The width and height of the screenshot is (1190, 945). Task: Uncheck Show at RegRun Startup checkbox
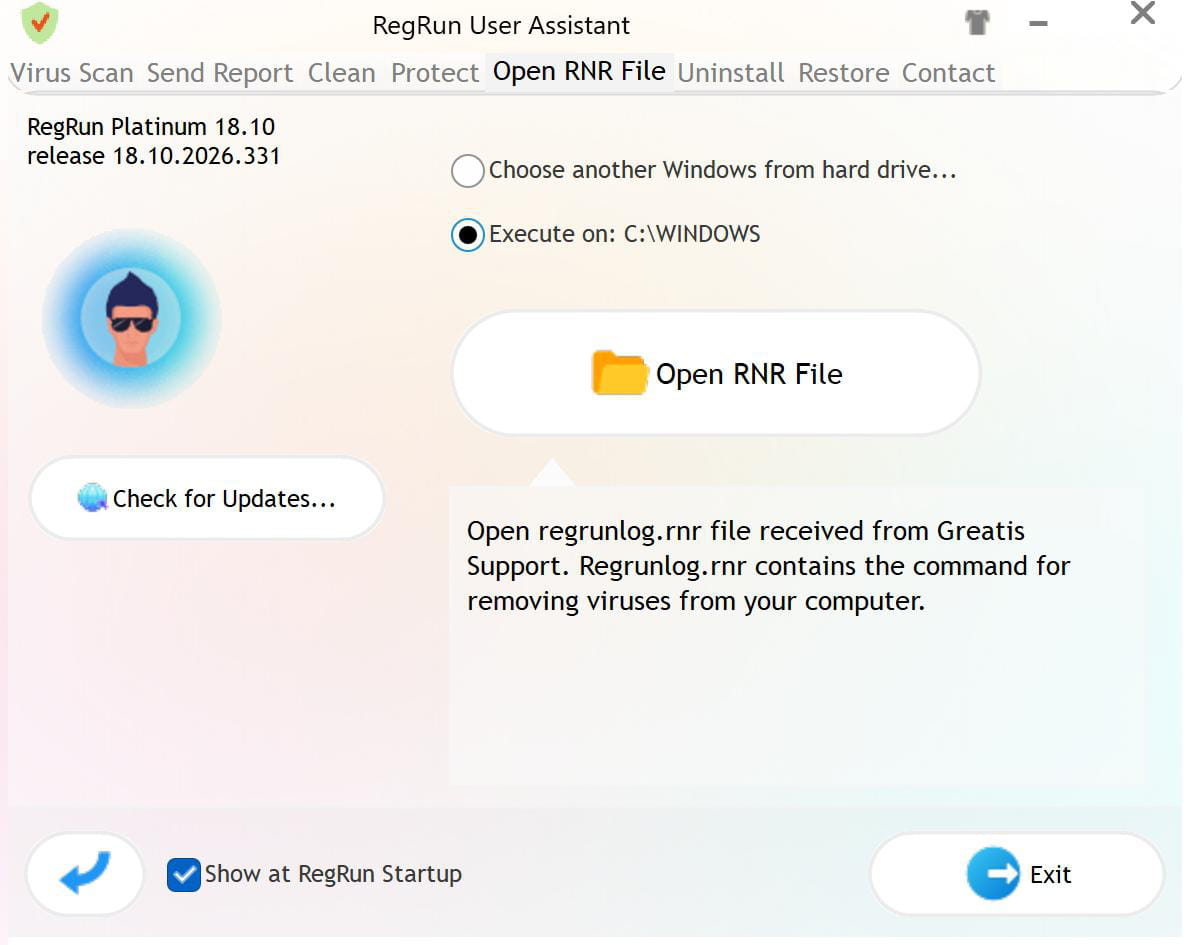[184, 874]
